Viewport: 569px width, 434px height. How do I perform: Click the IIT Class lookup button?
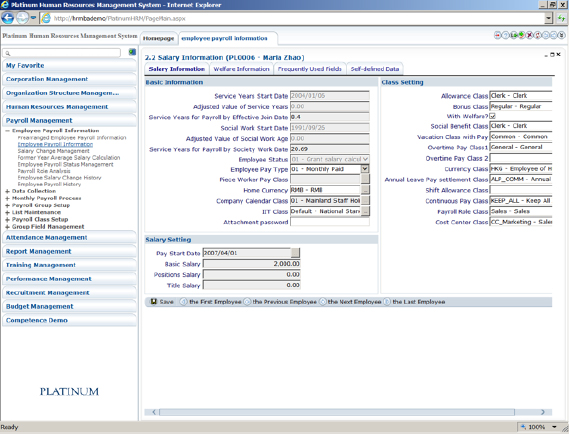click(365, 211)
